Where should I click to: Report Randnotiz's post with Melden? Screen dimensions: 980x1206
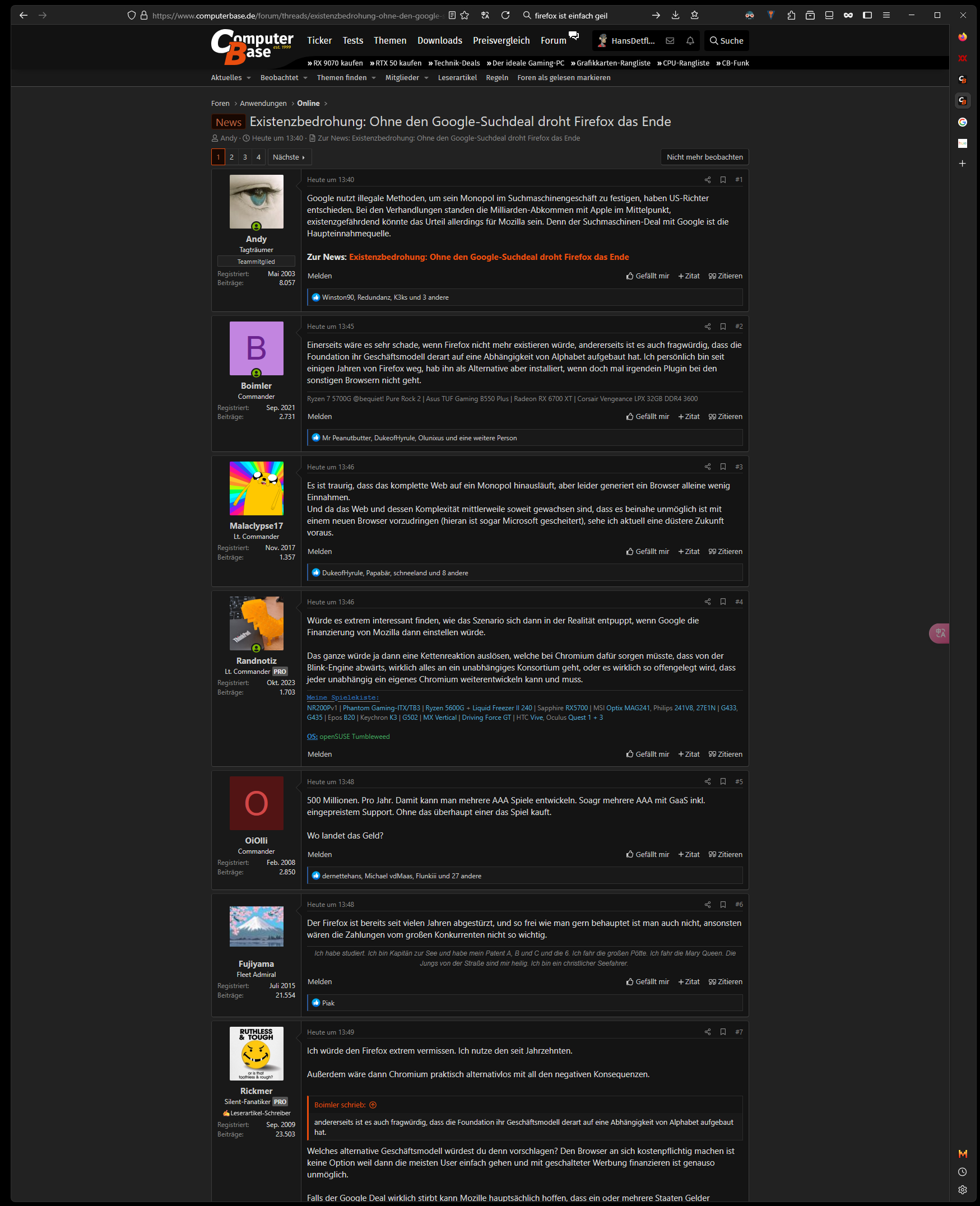tap(319, 754)
